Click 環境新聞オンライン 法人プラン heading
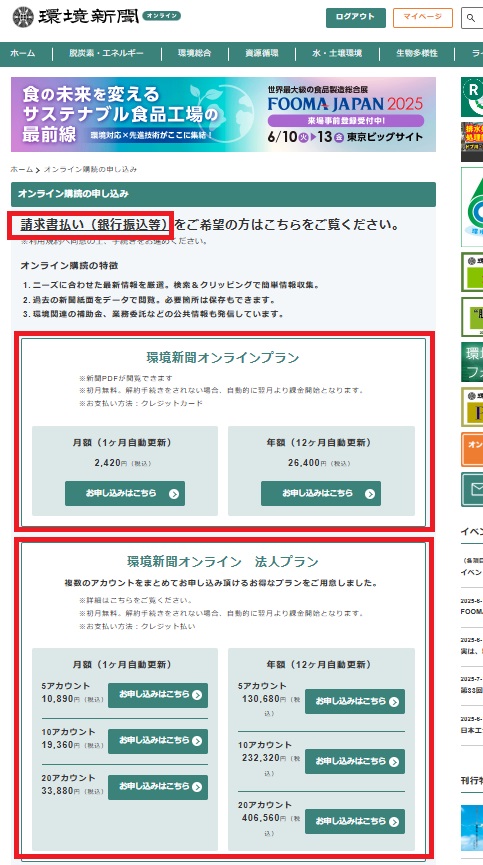Screen dimensions: 483x865 point(223,562)
